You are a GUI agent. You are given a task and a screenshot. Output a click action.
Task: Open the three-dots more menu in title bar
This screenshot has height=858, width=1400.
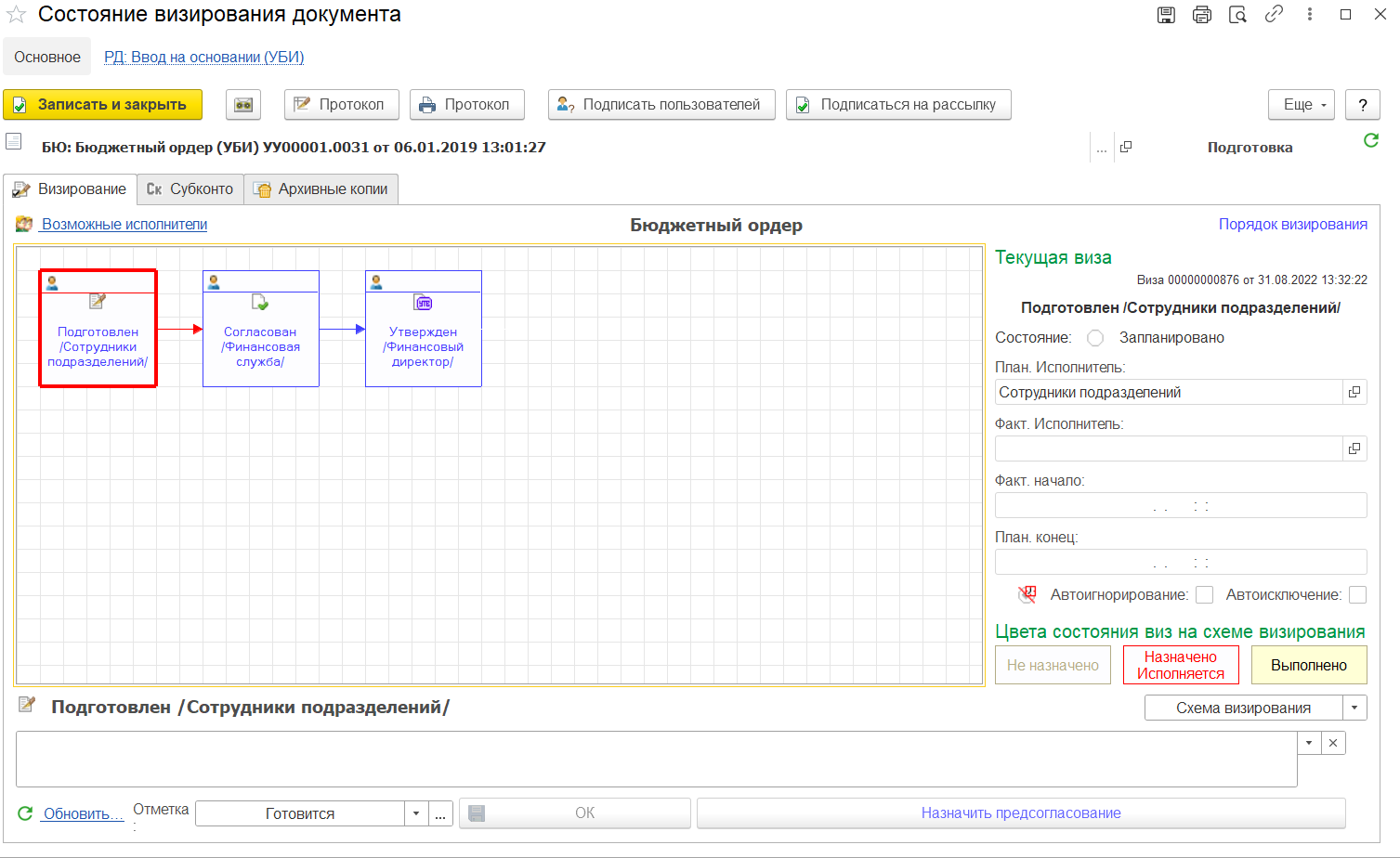pos(1310,14)
